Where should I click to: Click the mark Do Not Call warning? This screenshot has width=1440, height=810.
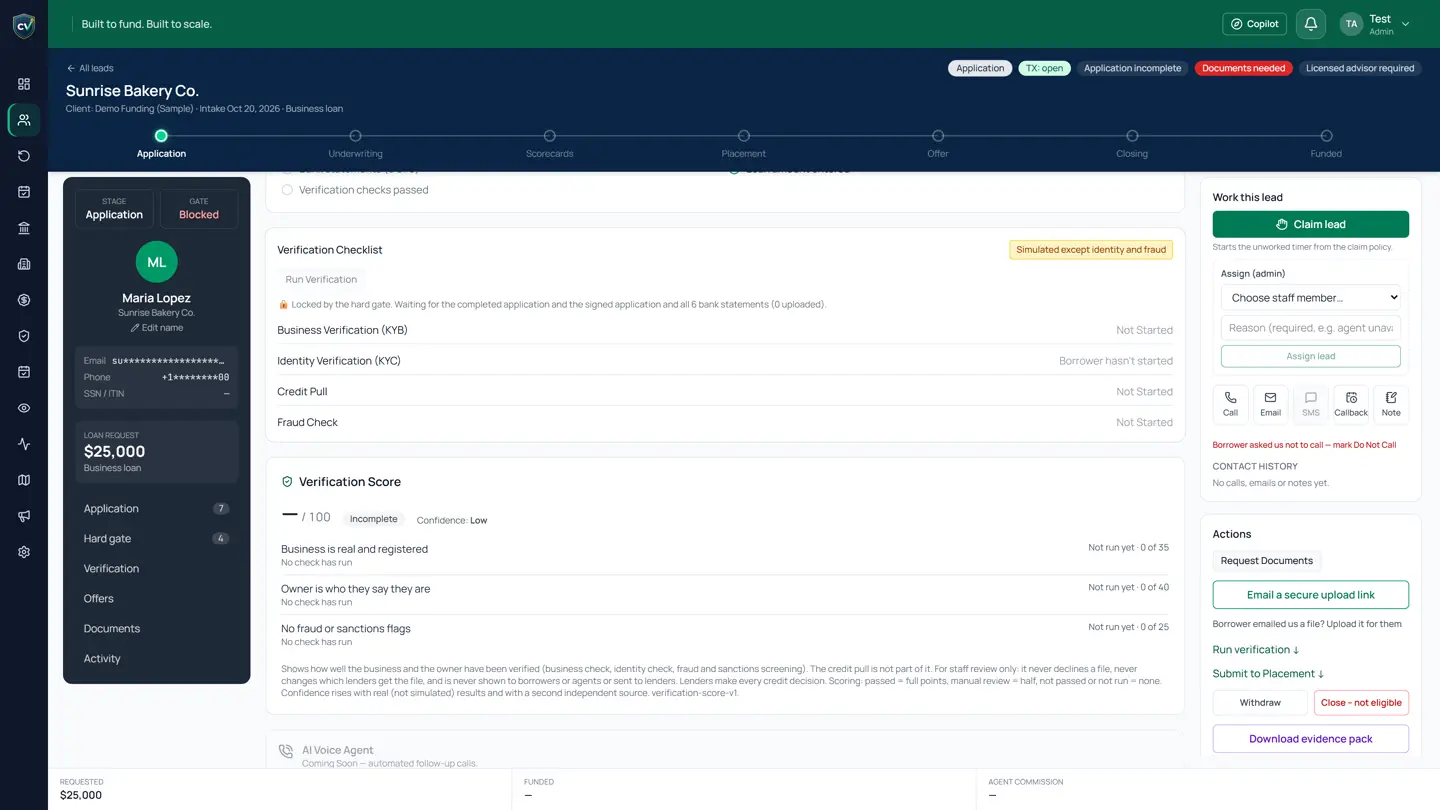tap(1304, 445)
